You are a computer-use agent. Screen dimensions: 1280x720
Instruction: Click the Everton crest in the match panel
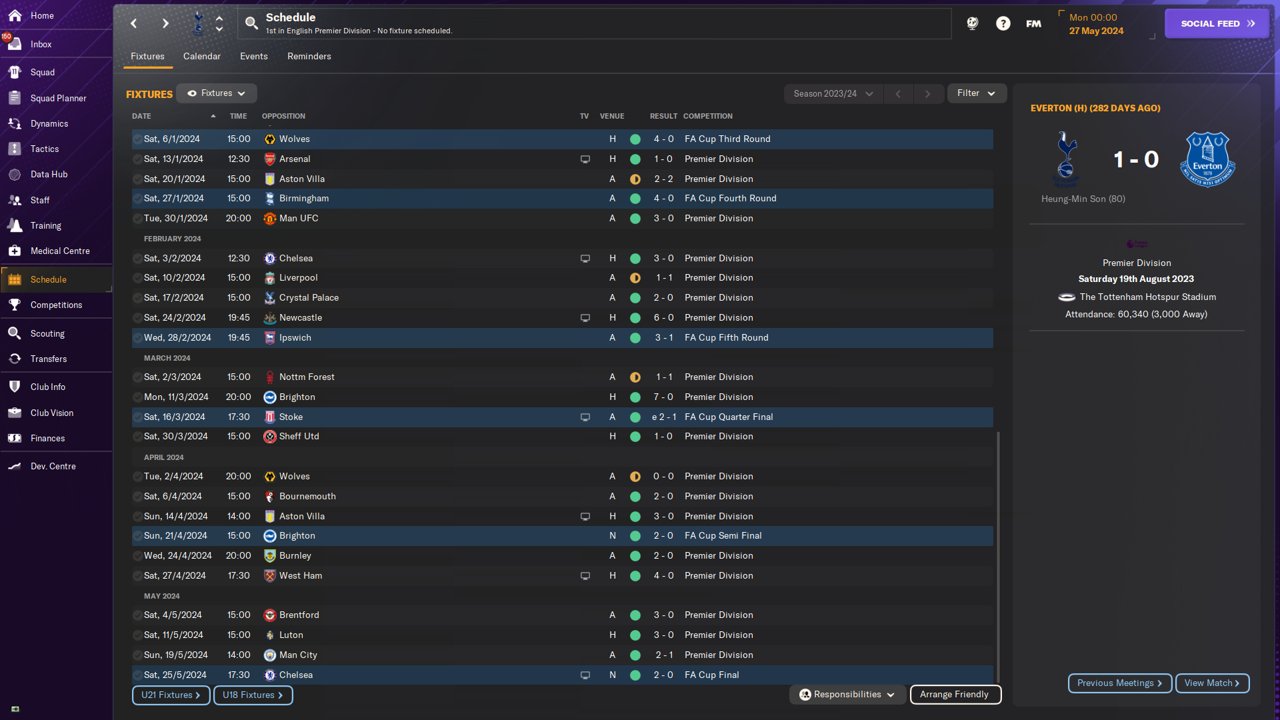(1207, 159)
